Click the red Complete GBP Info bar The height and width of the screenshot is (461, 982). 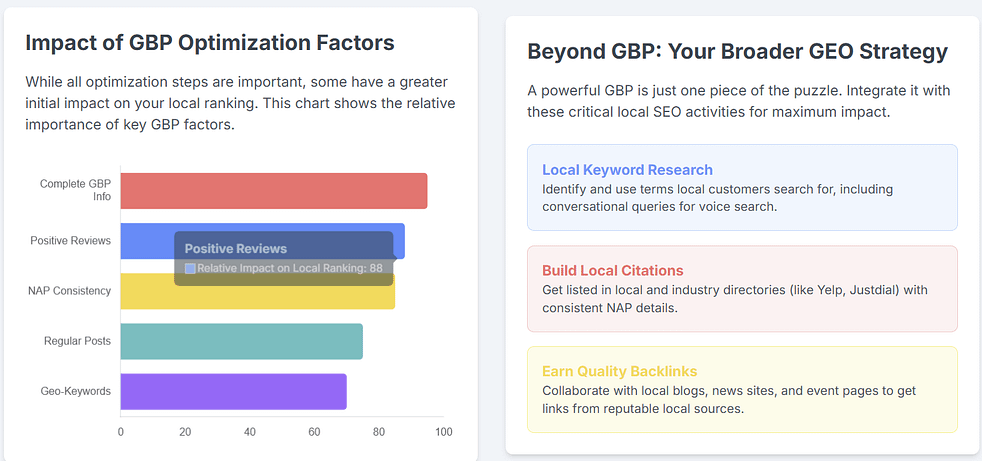click(273, 191)
